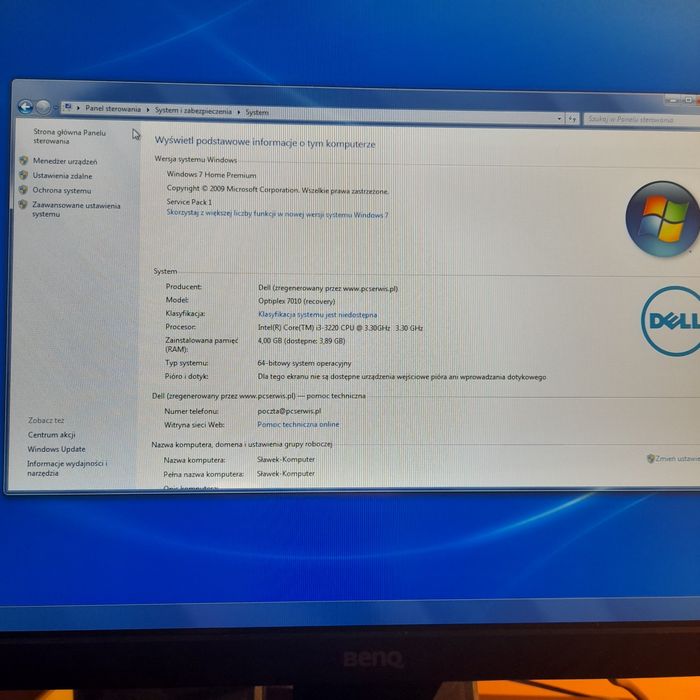Expand arrow before Panel sterowania breadcrumb

[x=78, y=108]
